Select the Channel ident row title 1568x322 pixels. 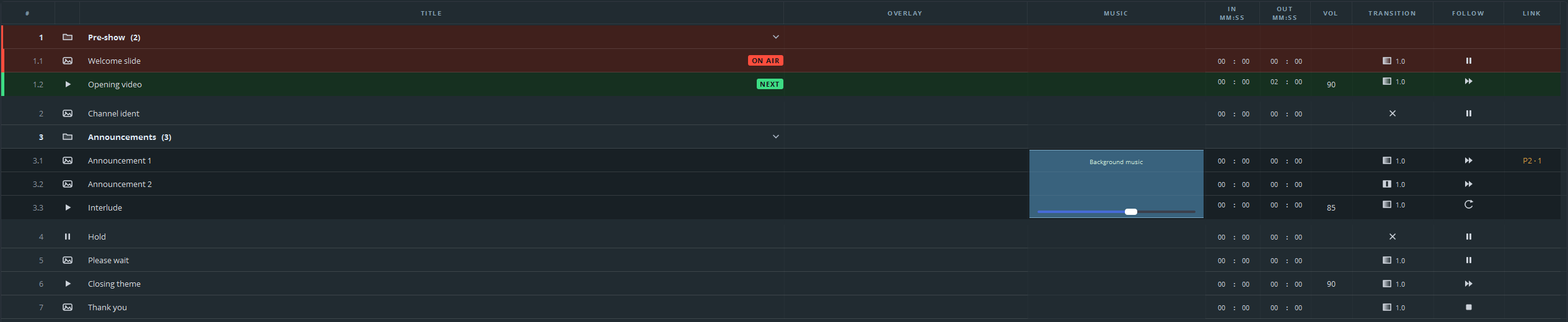click(x=113, y=113)
